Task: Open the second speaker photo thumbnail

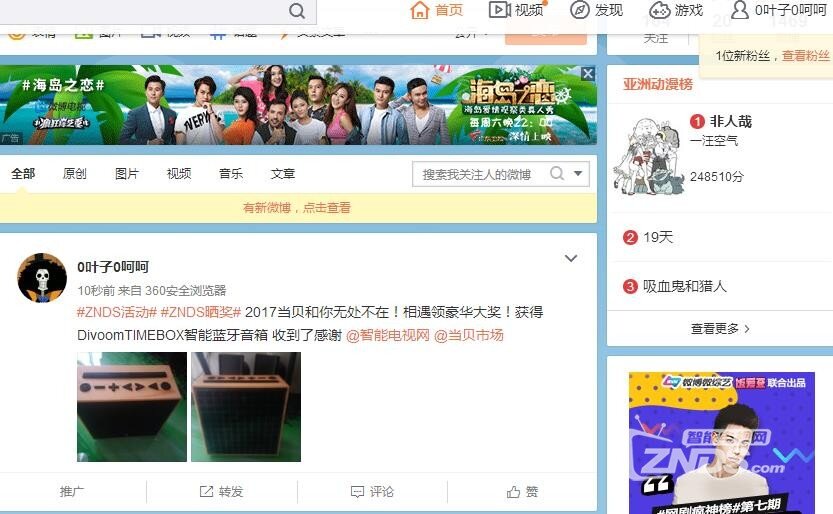Action: coord(246,407)
